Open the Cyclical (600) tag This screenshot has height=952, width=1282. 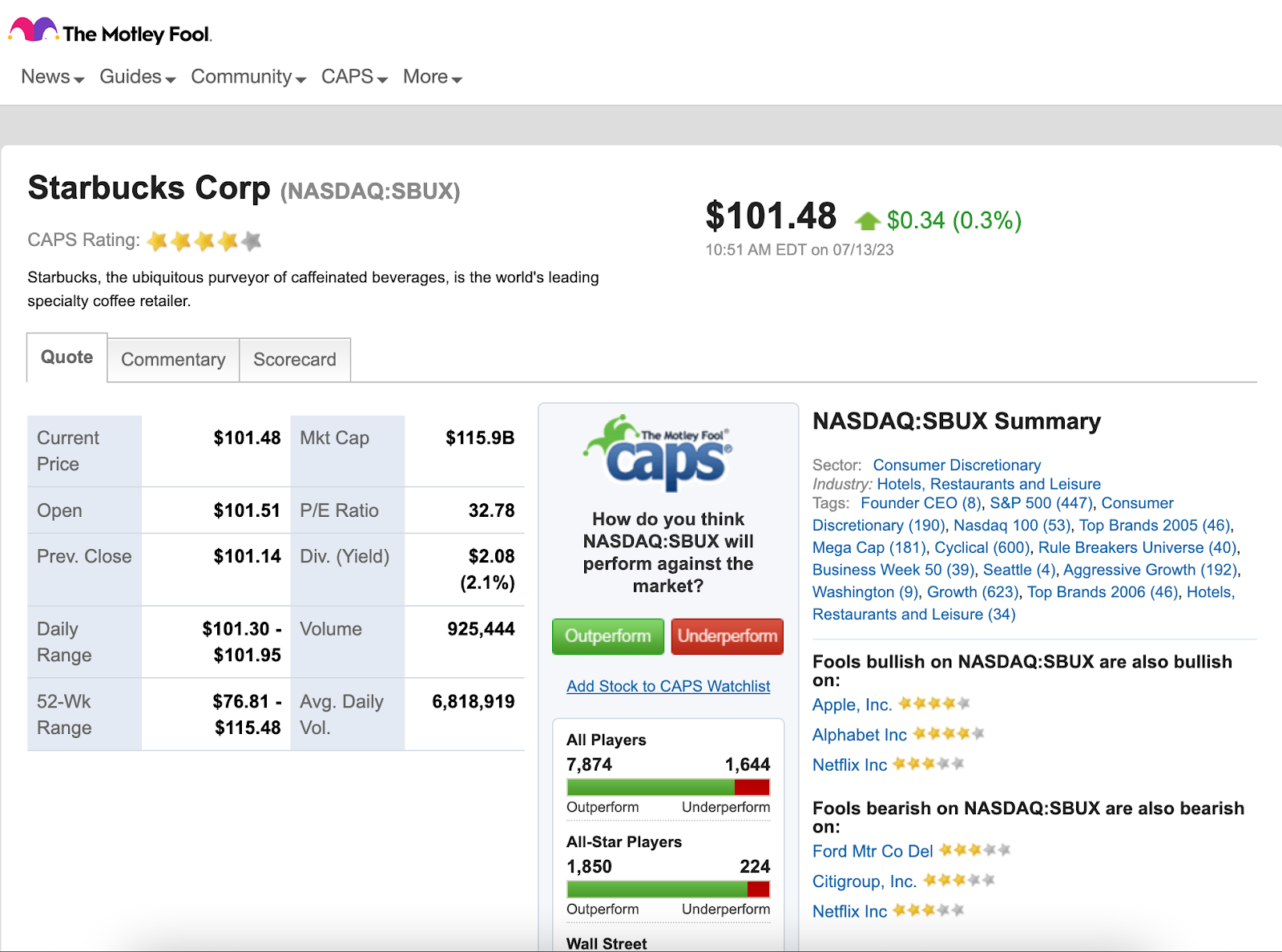point(982,548)
